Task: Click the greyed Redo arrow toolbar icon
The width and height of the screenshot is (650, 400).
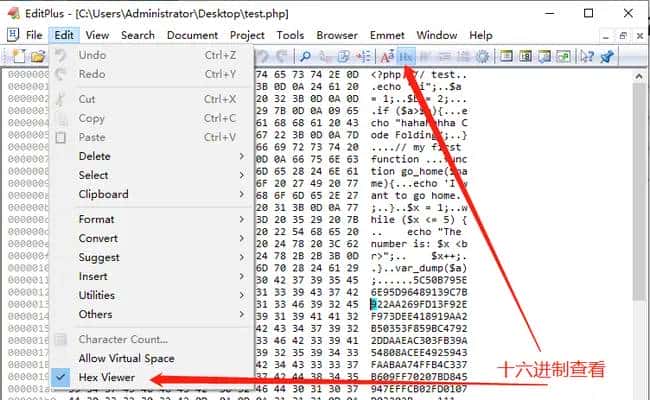Action: point(282,56)
